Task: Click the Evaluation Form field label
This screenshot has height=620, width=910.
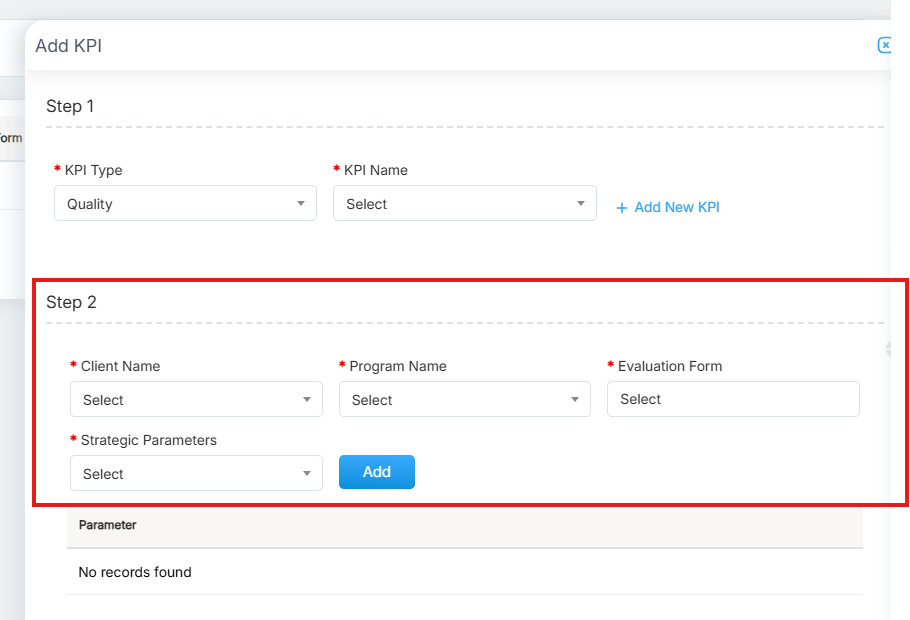Action: 669,366
